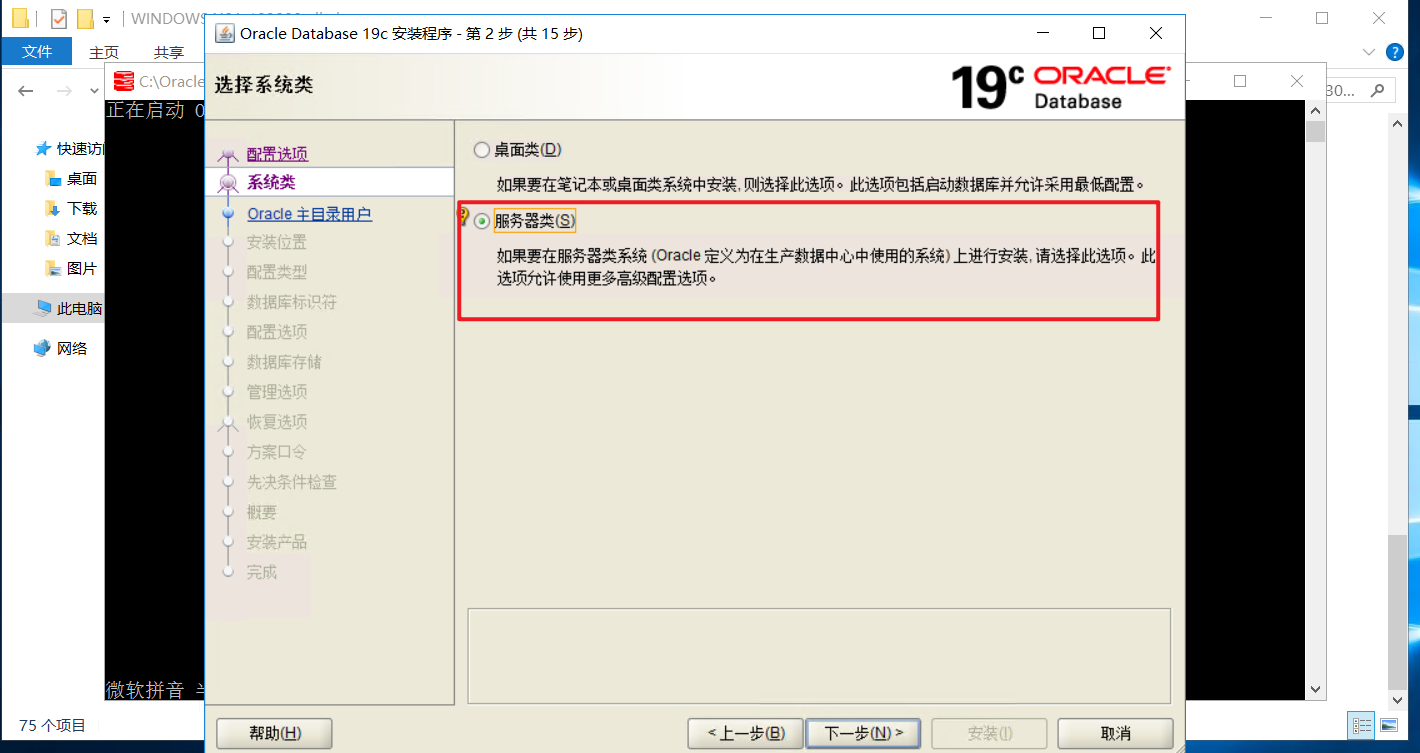The image size is (1420, 753).
Task: Click the Explorer quick access properties checkmark icon
Action: click(59, 18)
